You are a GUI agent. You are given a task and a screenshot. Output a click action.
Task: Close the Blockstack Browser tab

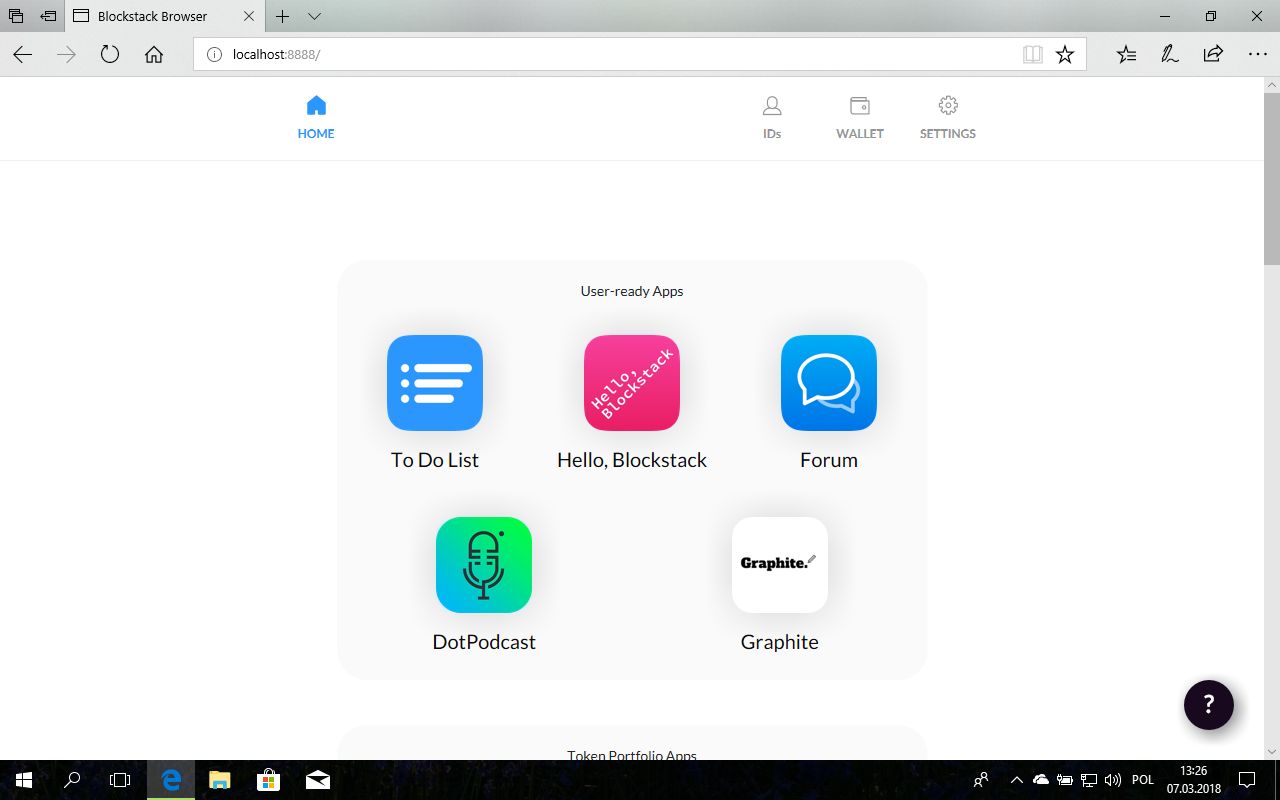[x=249, y=16]
